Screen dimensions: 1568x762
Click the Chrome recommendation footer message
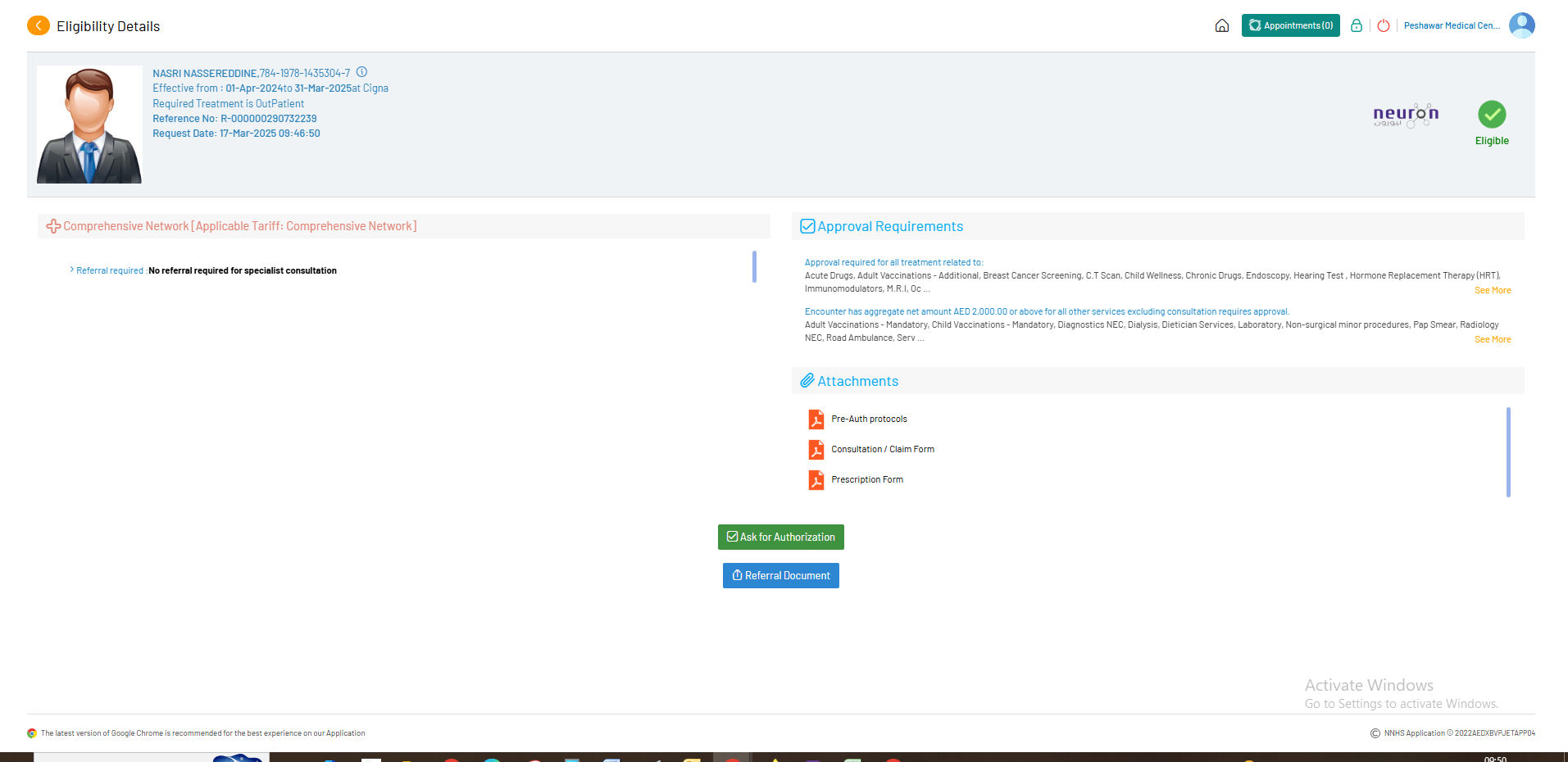[x=203, y=733]
